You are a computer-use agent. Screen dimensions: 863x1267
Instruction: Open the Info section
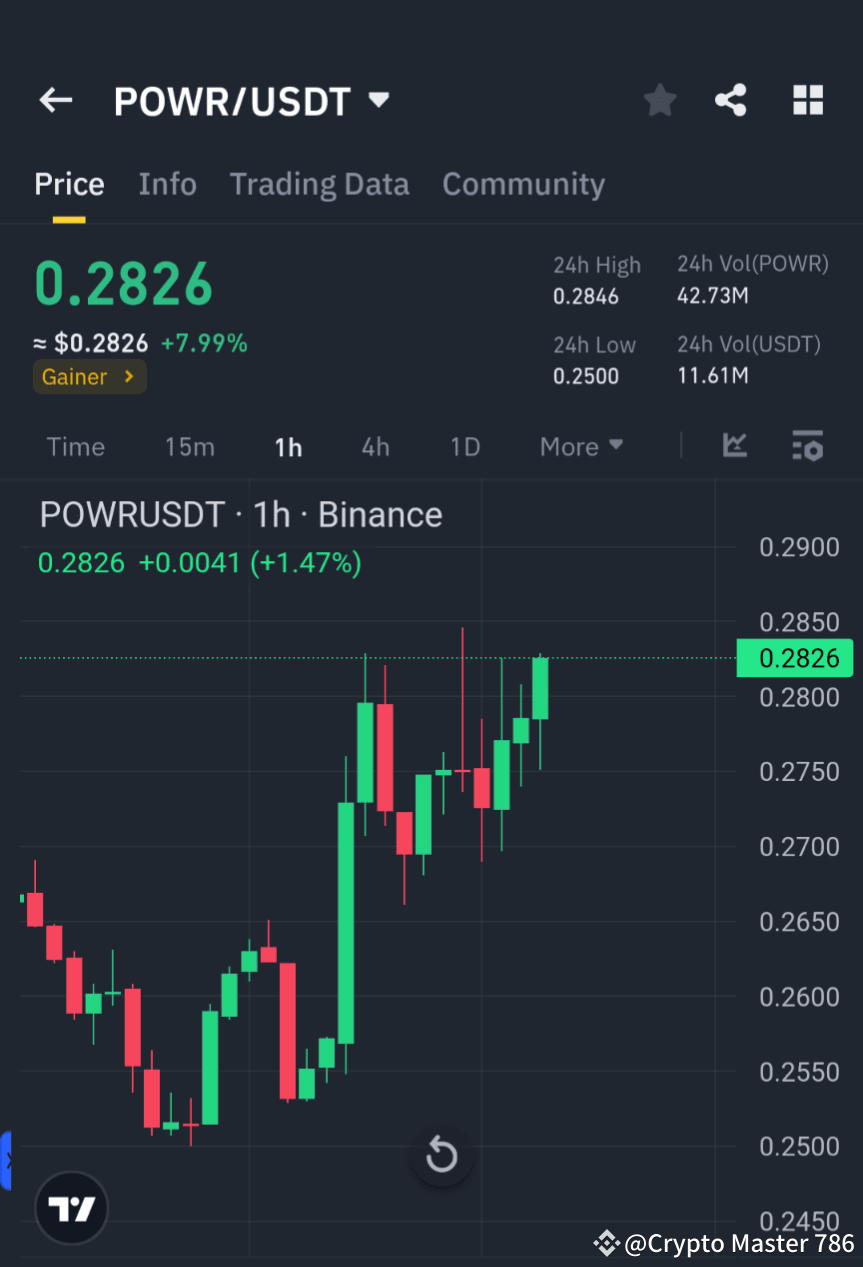167,184
